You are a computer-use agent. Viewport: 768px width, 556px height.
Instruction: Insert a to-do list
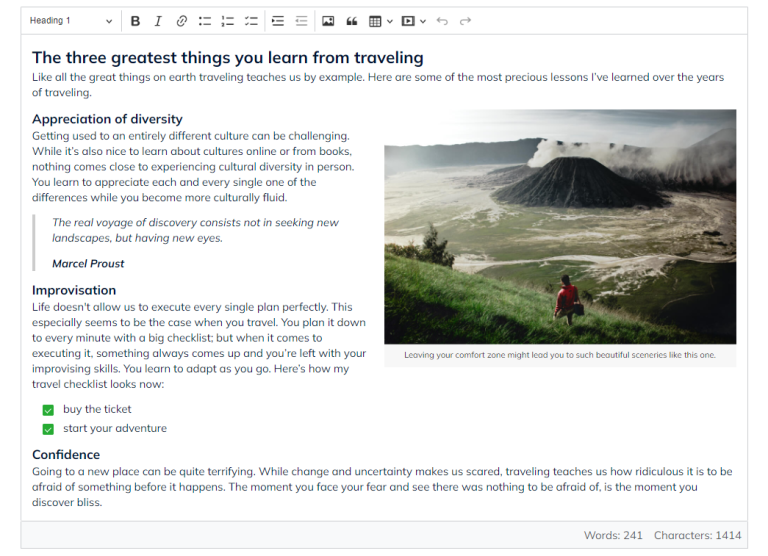click(x=251, y=21)
